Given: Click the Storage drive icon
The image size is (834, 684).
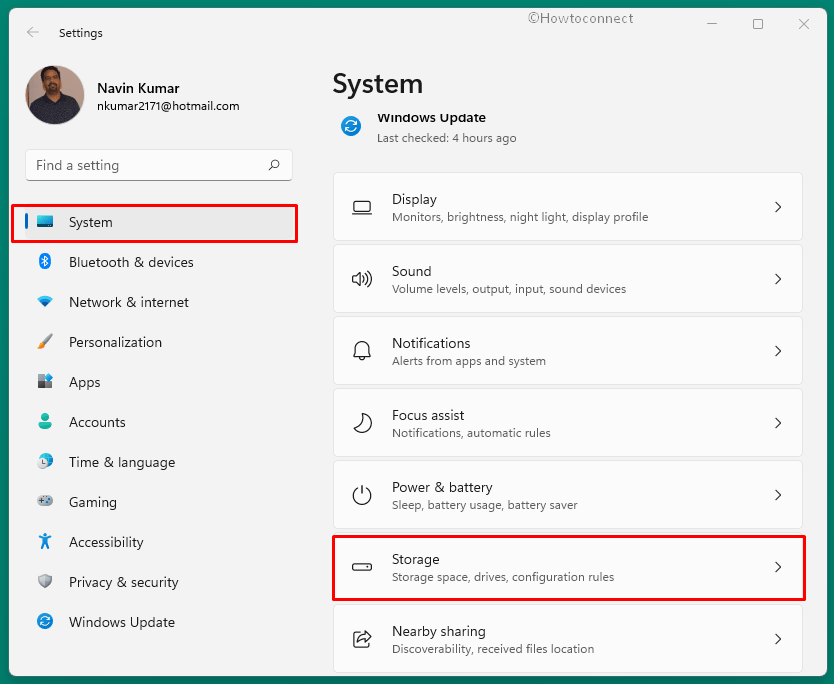Looking at the screenshot, I should (362, 567).
